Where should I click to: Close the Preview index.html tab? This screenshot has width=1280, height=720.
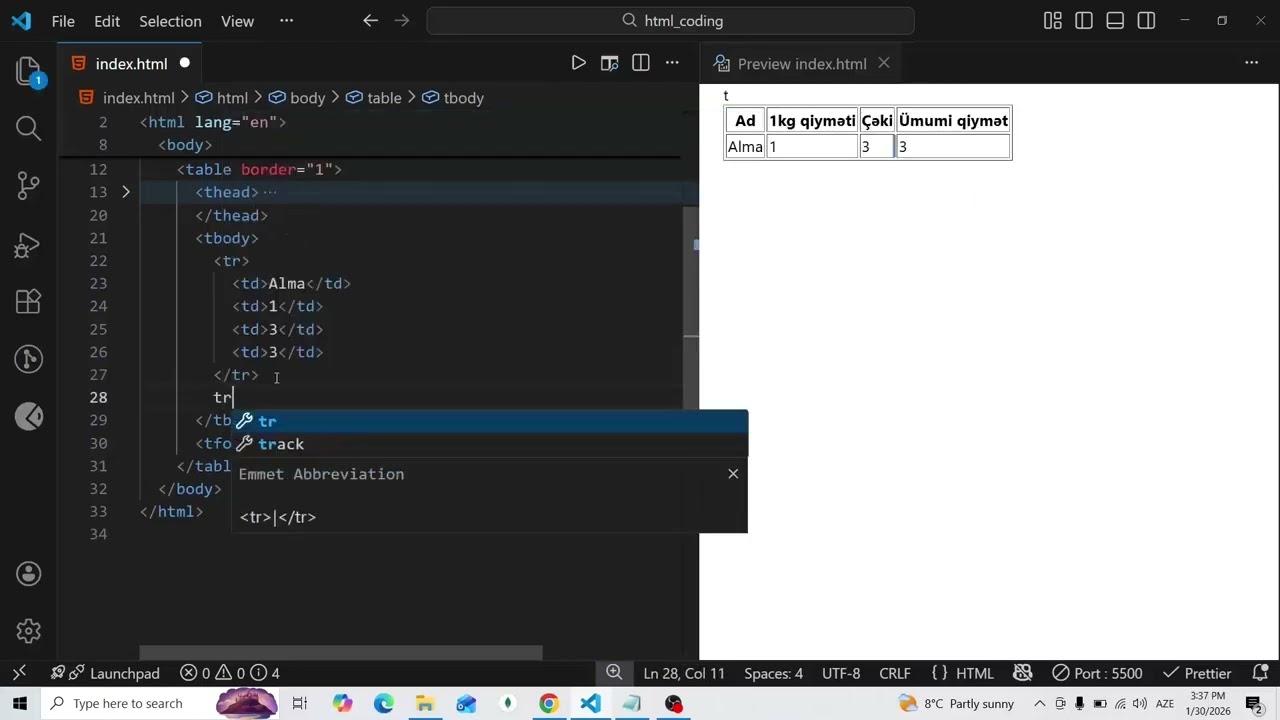[x=884, y=63]
